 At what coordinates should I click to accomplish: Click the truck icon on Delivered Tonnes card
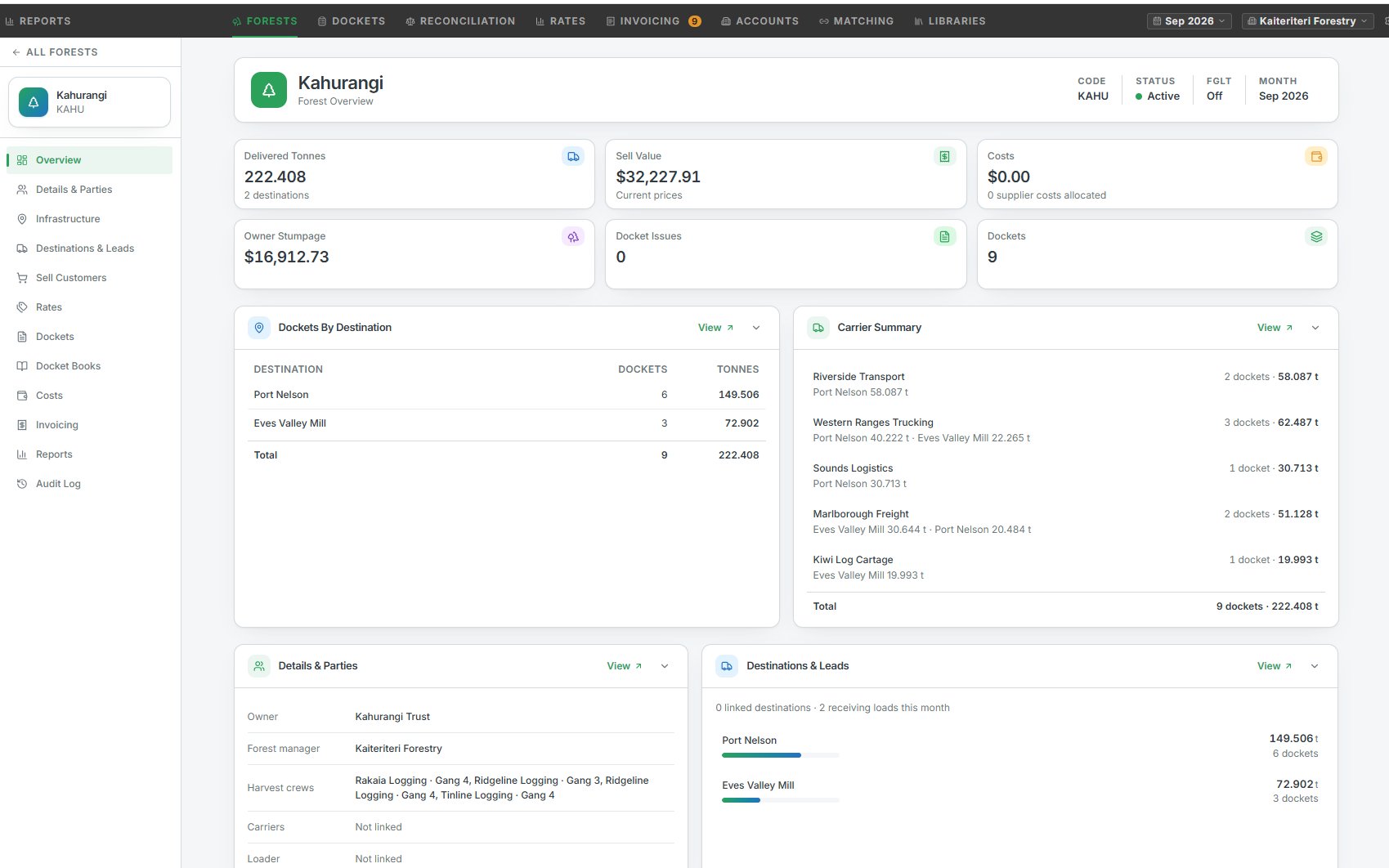[x=573, y=156]
